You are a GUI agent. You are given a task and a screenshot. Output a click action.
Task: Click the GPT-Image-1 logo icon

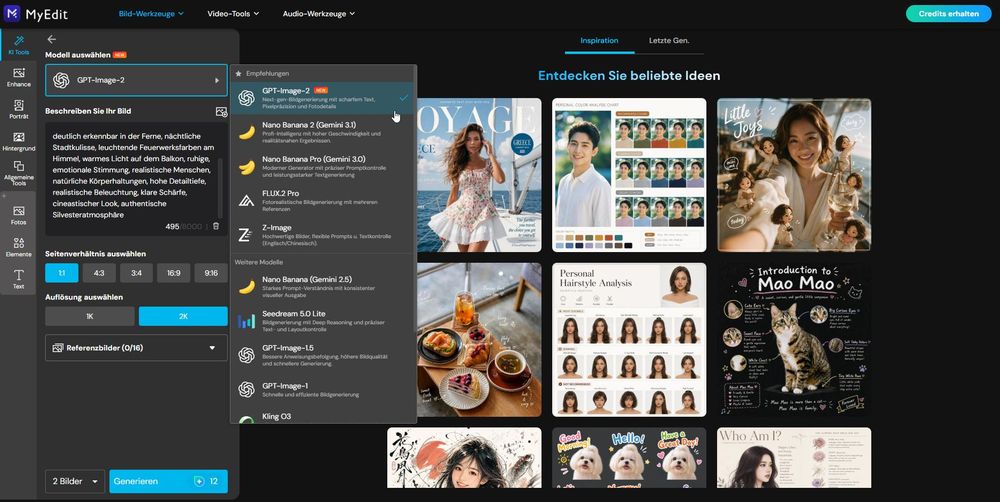tap(246, 389)
